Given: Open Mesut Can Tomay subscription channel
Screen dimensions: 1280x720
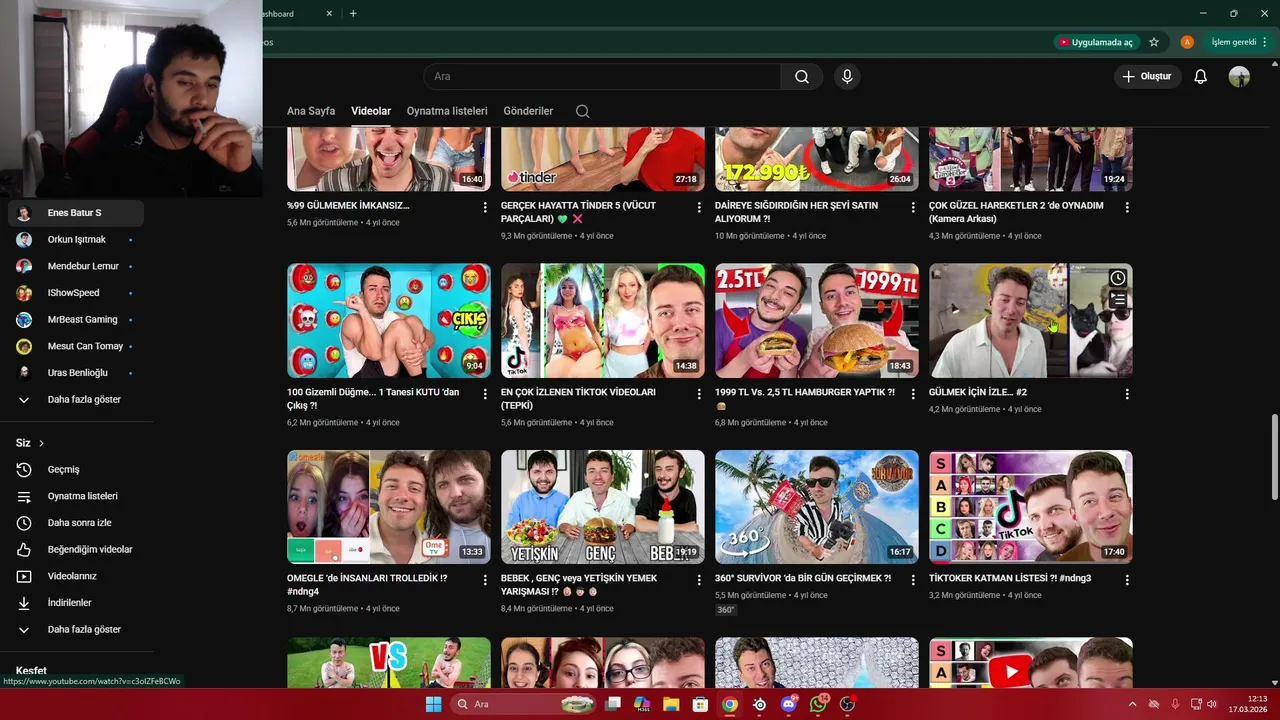Looking at the screenshot, I should (76, 346).
